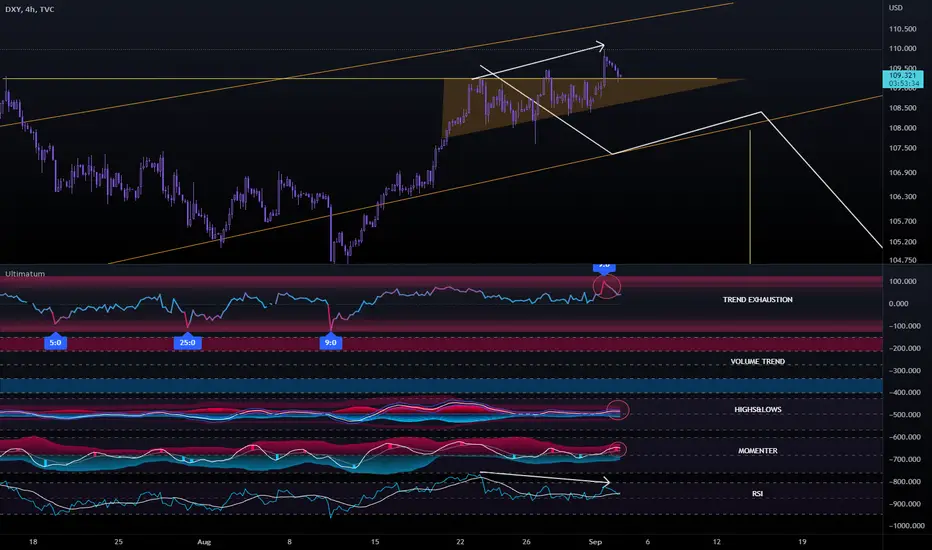This screenshot has height=550, width=932.
Task: Click the DXY, 4h, TVC symbol title
Action: pos(30,10)
